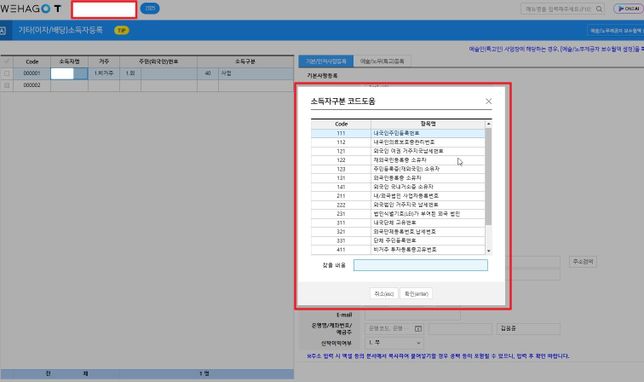
Task: Open the bank code lookup icon
Action: tap(418, 329)
